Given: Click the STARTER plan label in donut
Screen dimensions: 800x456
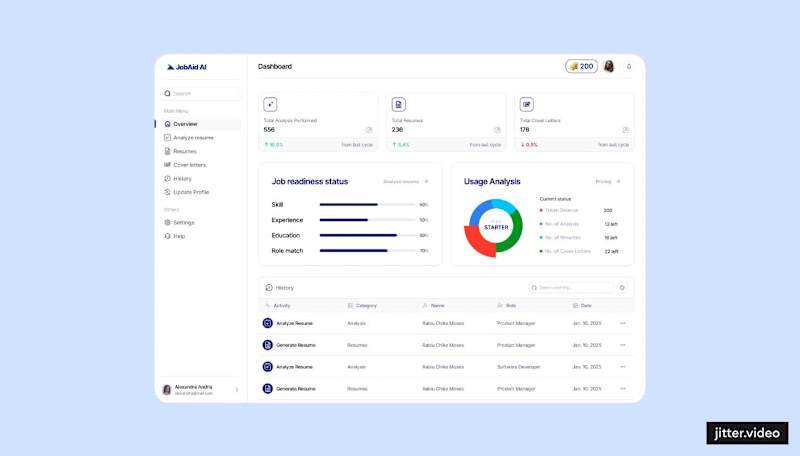Looking at the screenshot, I should click(496, 227).
